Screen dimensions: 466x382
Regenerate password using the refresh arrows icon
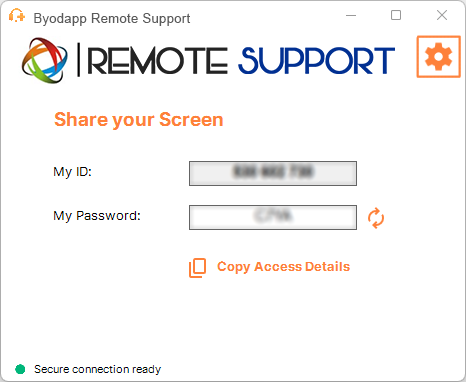pos(376,218)
